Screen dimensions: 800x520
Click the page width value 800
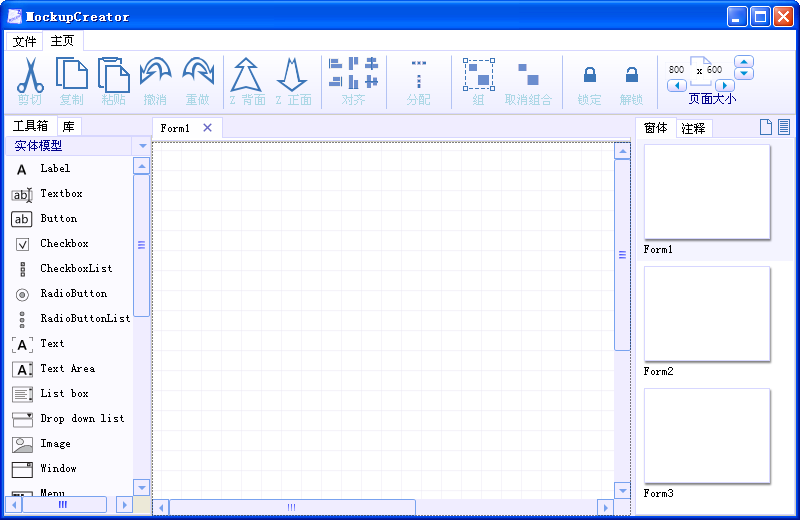[676, 70]
